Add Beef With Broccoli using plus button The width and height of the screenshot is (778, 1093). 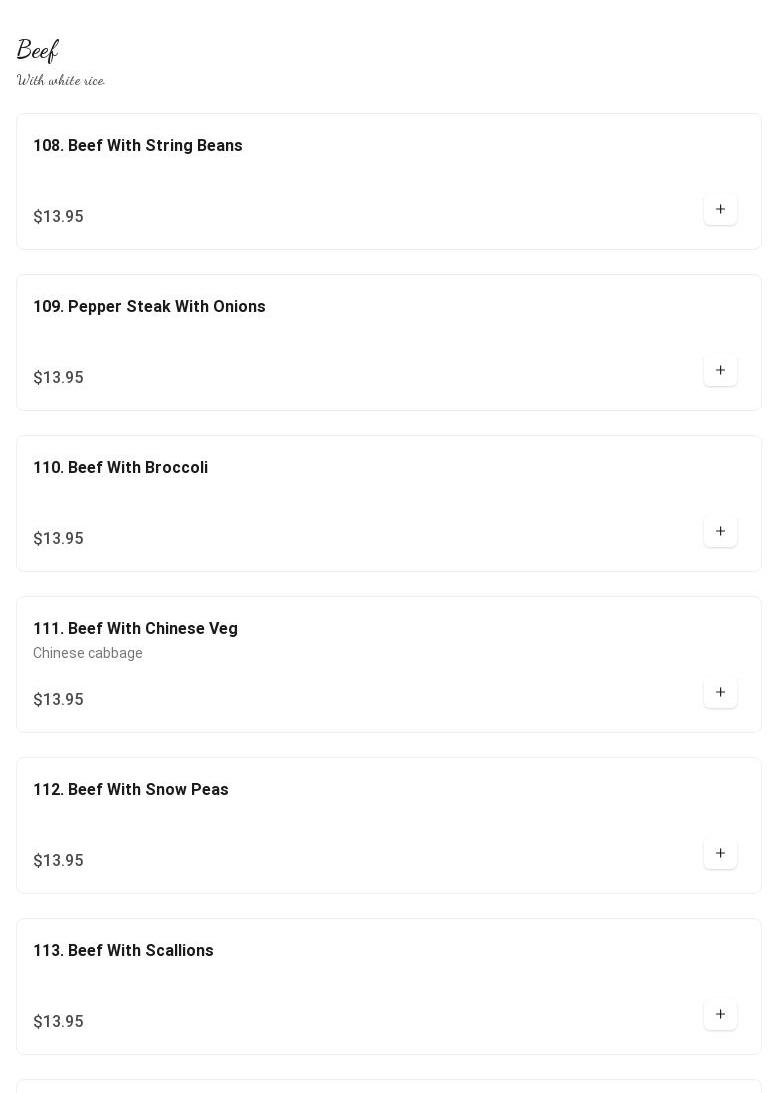point(720,532)
